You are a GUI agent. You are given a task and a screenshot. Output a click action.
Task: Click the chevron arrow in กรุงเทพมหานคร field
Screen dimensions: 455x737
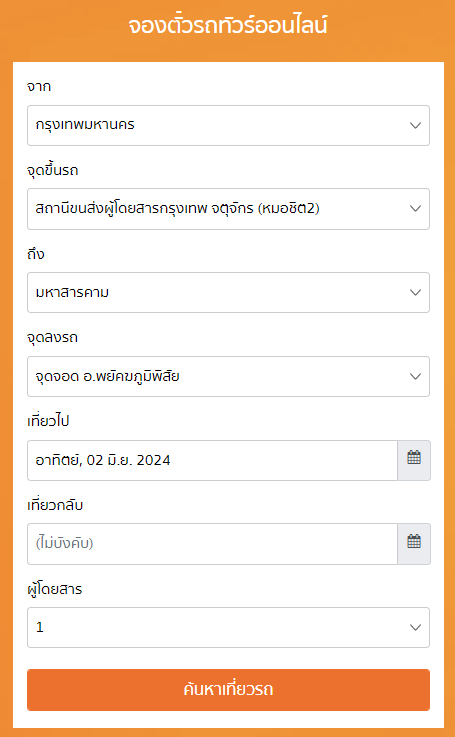415,125
